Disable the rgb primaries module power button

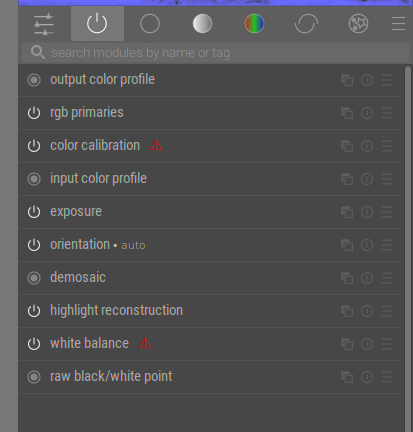pos(34,113)
